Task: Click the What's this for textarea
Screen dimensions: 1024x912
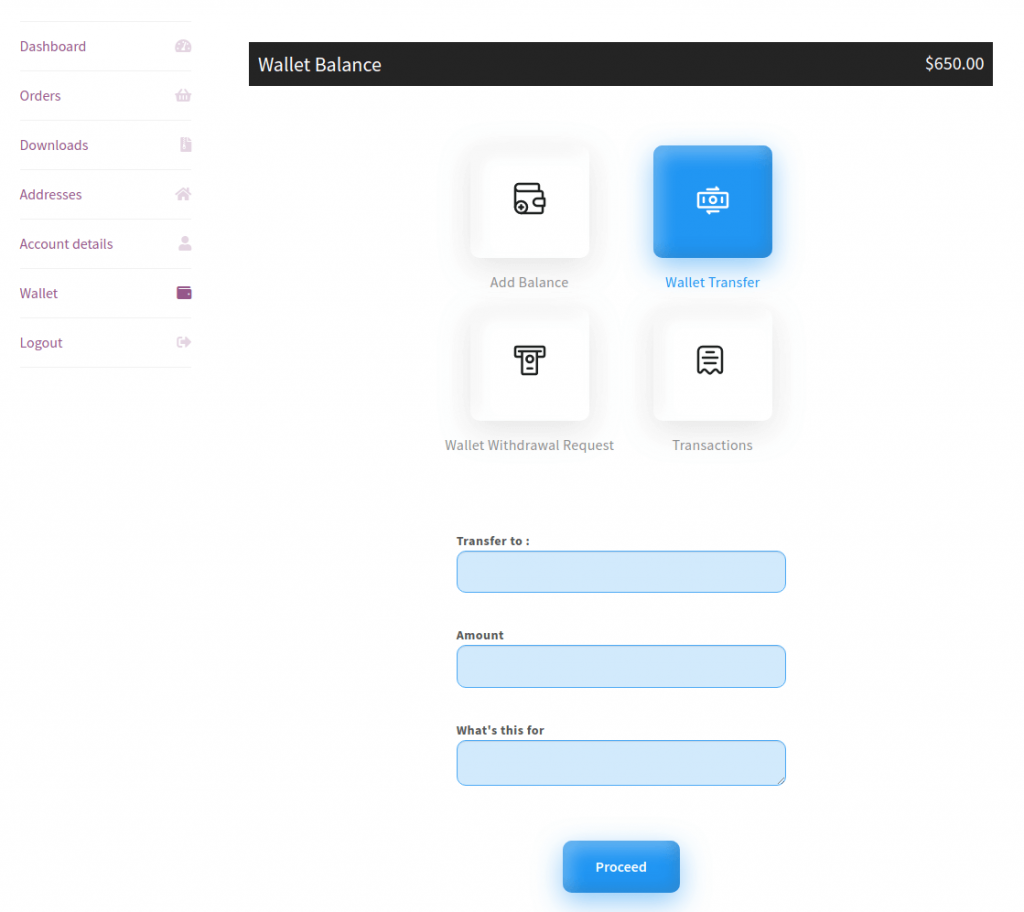Action: (x=621, y=762)
